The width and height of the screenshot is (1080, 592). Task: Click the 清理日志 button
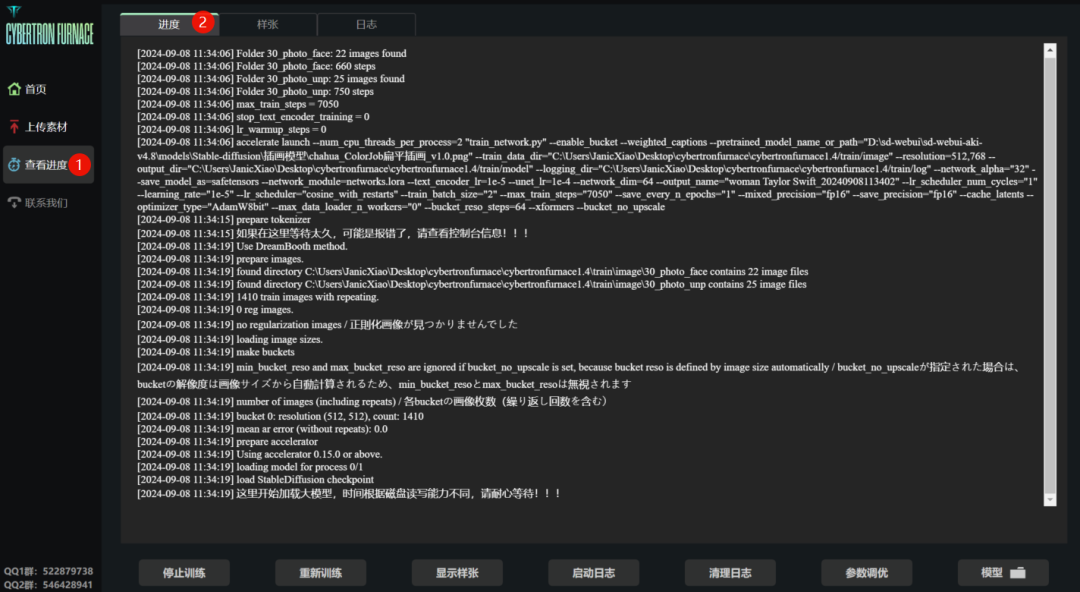(729, 573)
